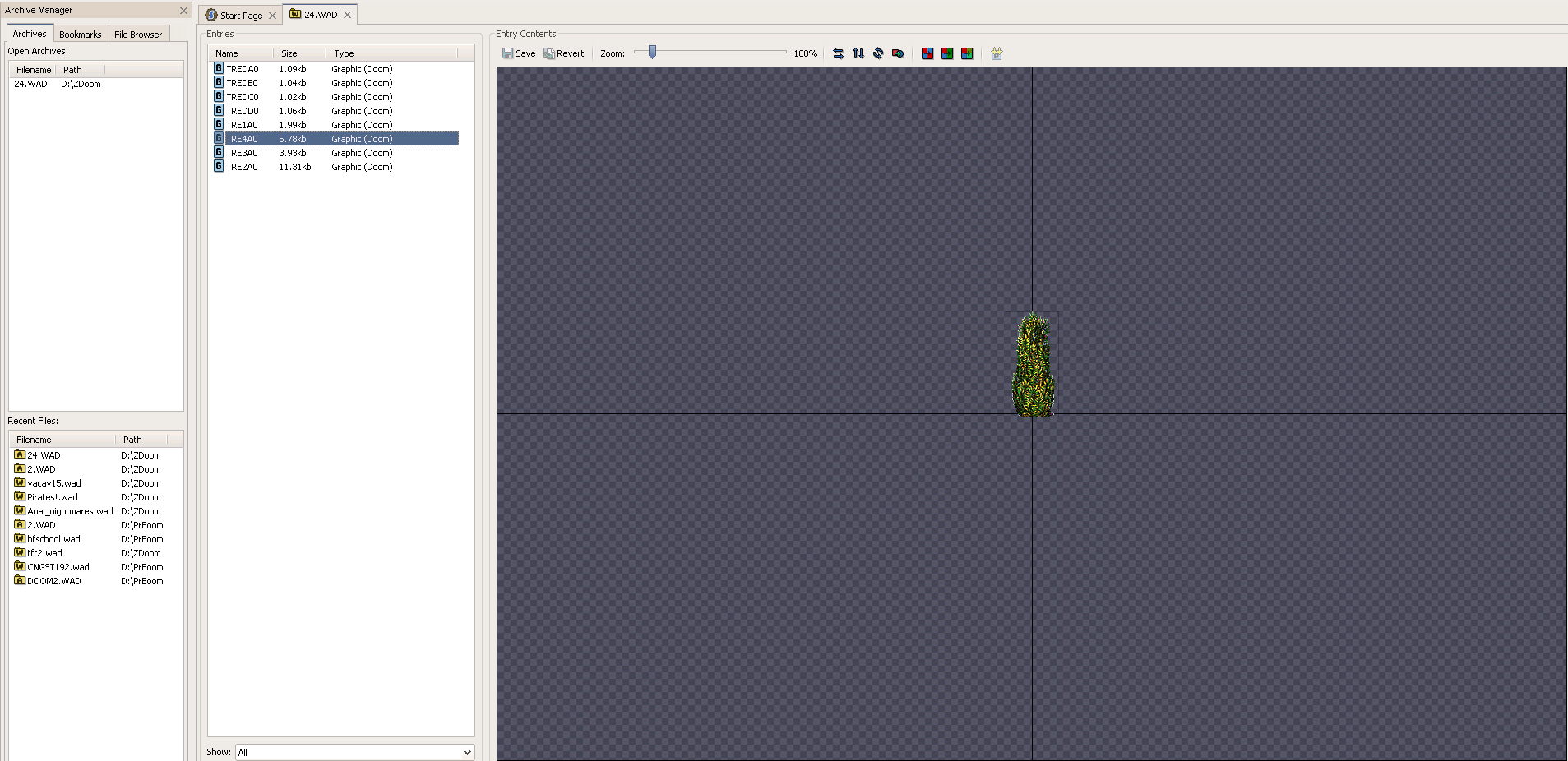Click the Rotate graphic icon

coord(878,53)
